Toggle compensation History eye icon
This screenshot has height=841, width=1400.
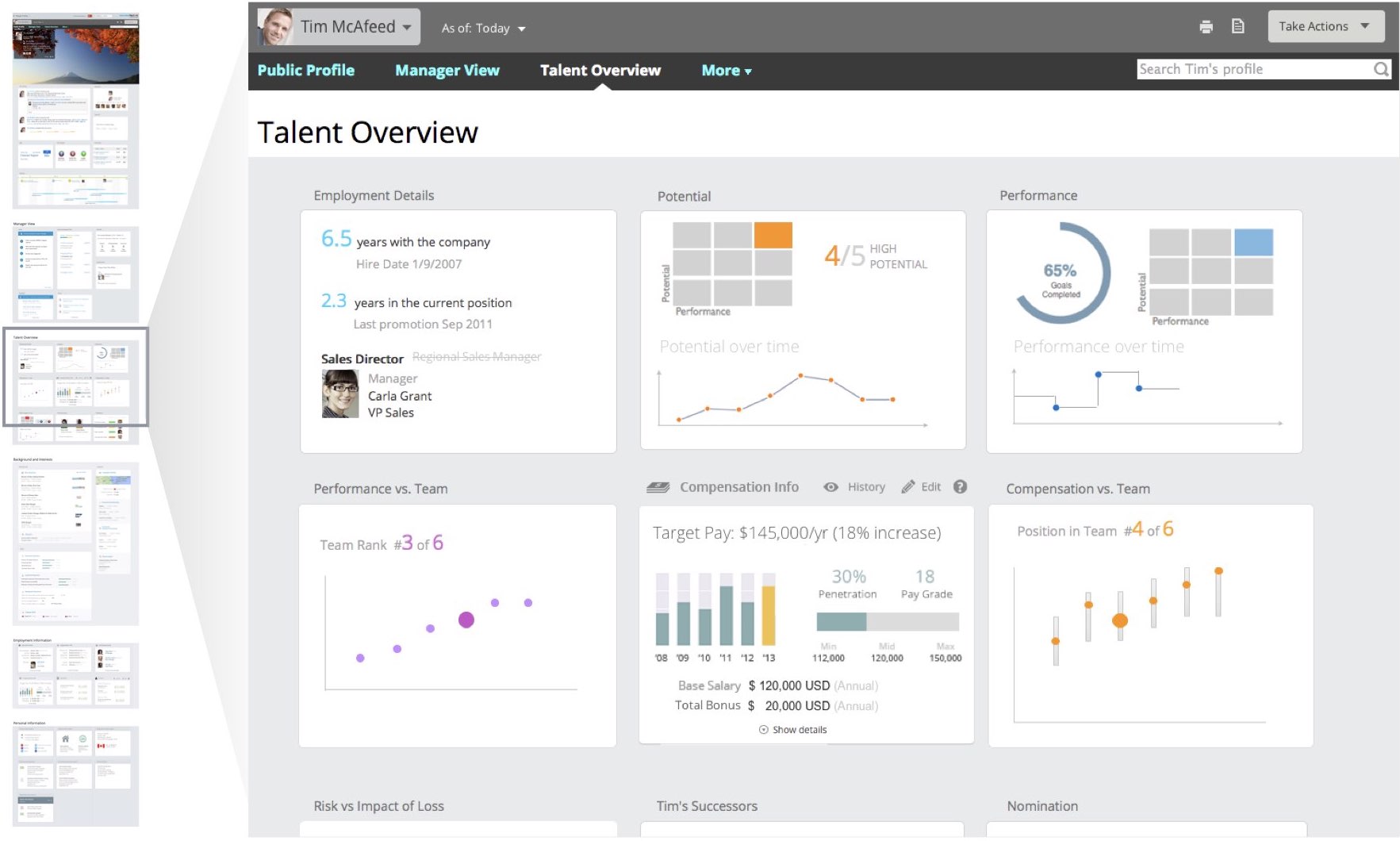point(830,487)
